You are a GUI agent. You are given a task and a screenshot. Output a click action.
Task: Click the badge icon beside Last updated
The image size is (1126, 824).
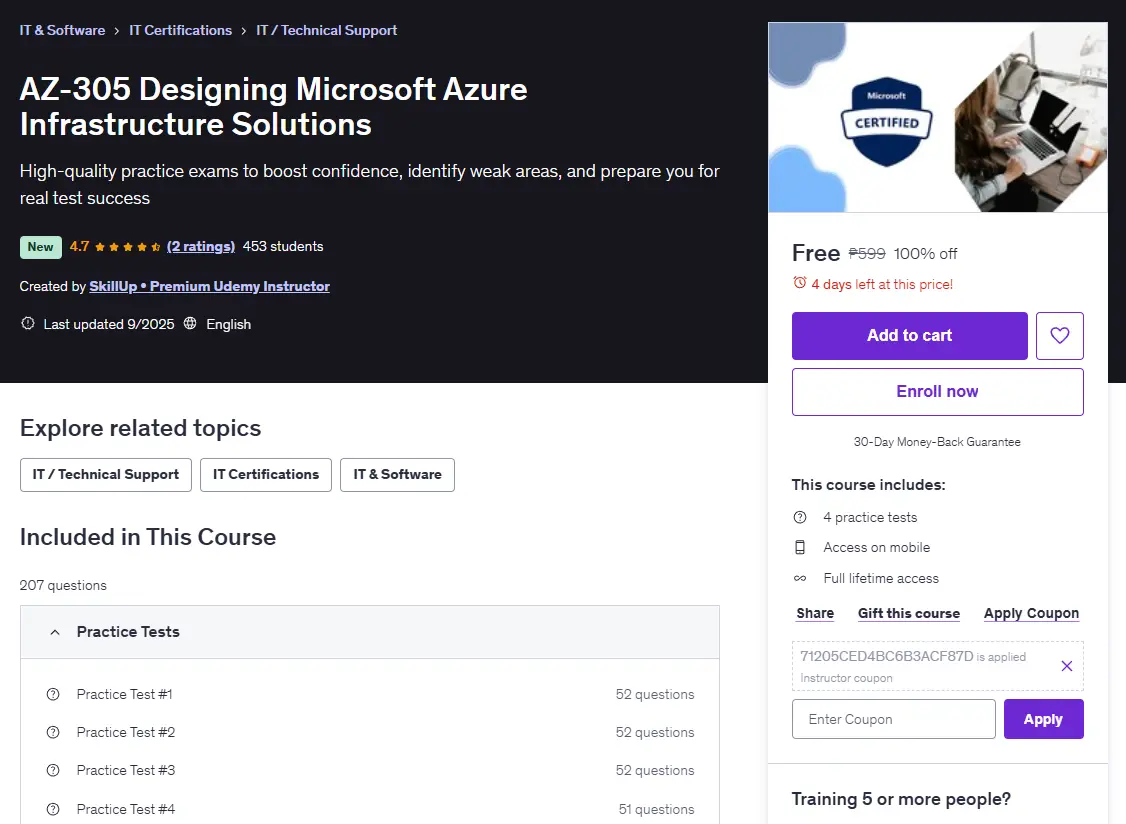[x=27, y=323]
